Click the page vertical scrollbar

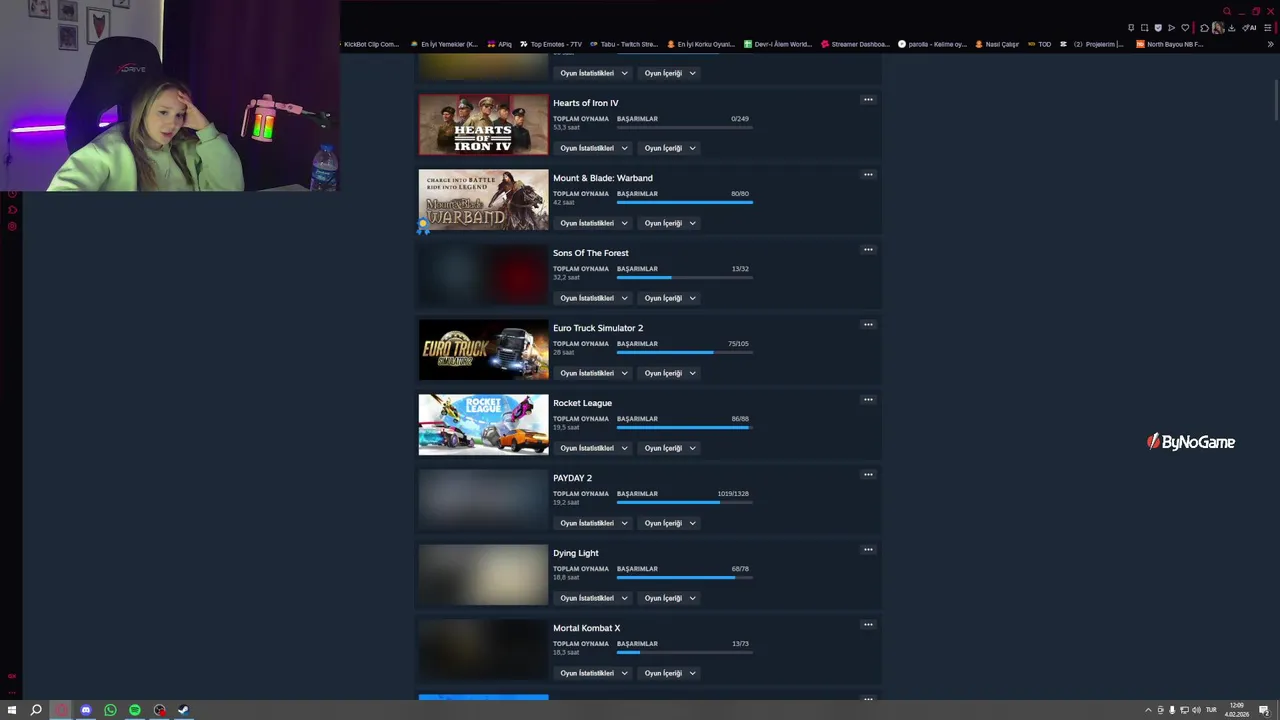pos(1276,100)
